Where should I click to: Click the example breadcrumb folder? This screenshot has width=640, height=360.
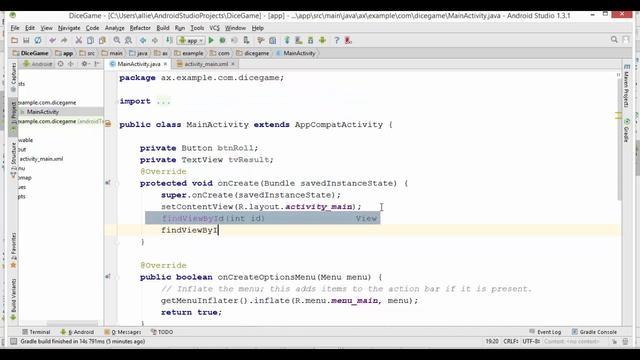tap(189, 53)
